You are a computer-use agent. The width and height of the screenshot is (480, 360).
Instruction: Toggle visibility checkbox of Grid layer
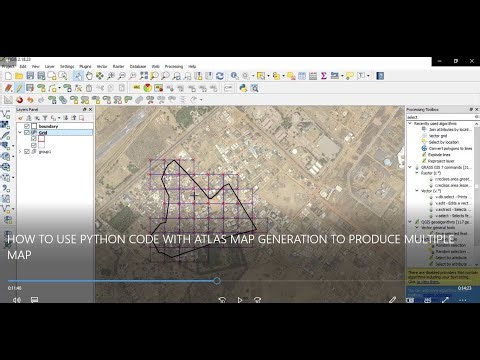pyautogui.click(x=27, y=133)
